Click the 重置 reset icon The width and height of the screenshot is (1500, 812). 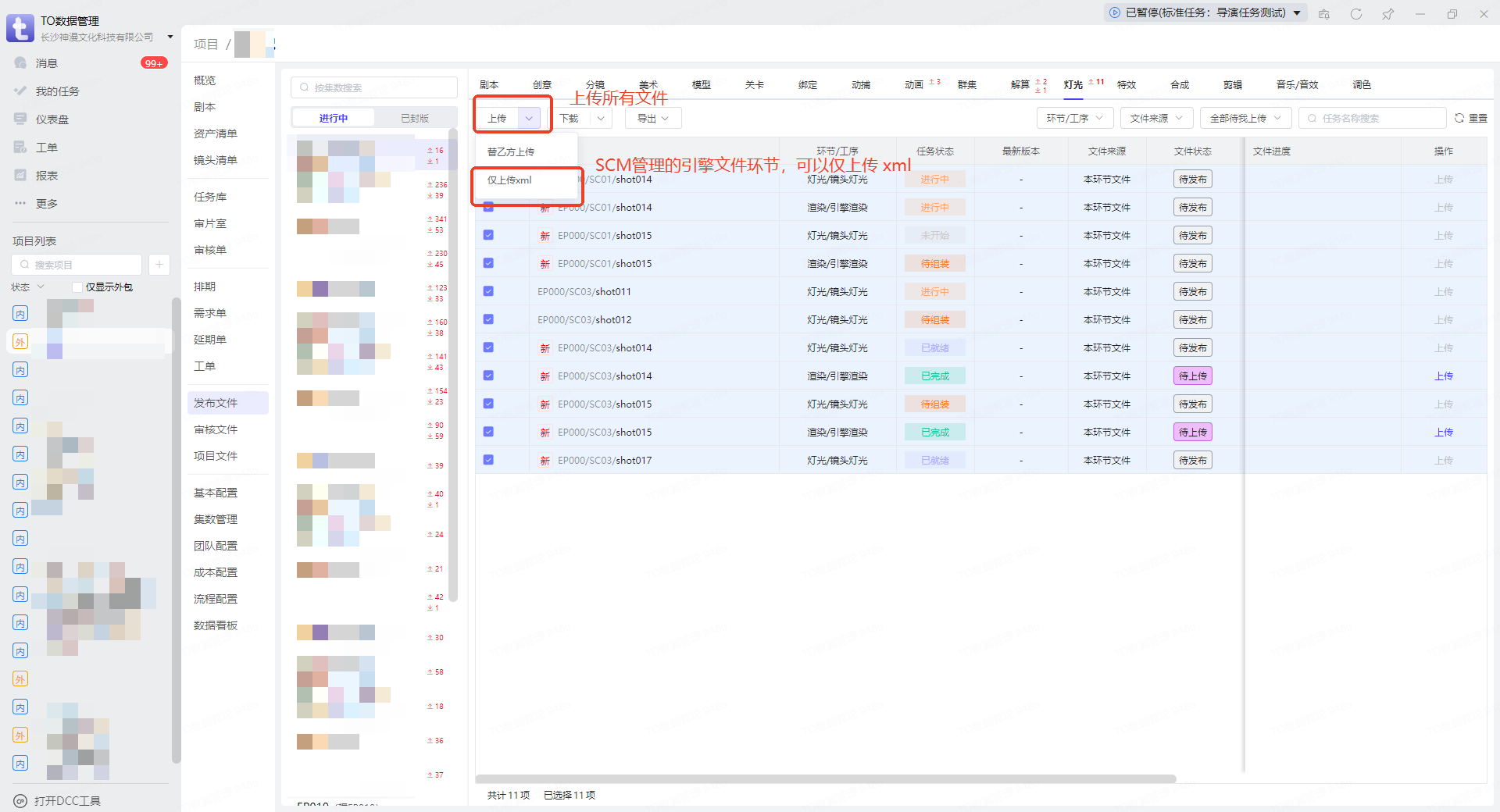[1459, 119]
